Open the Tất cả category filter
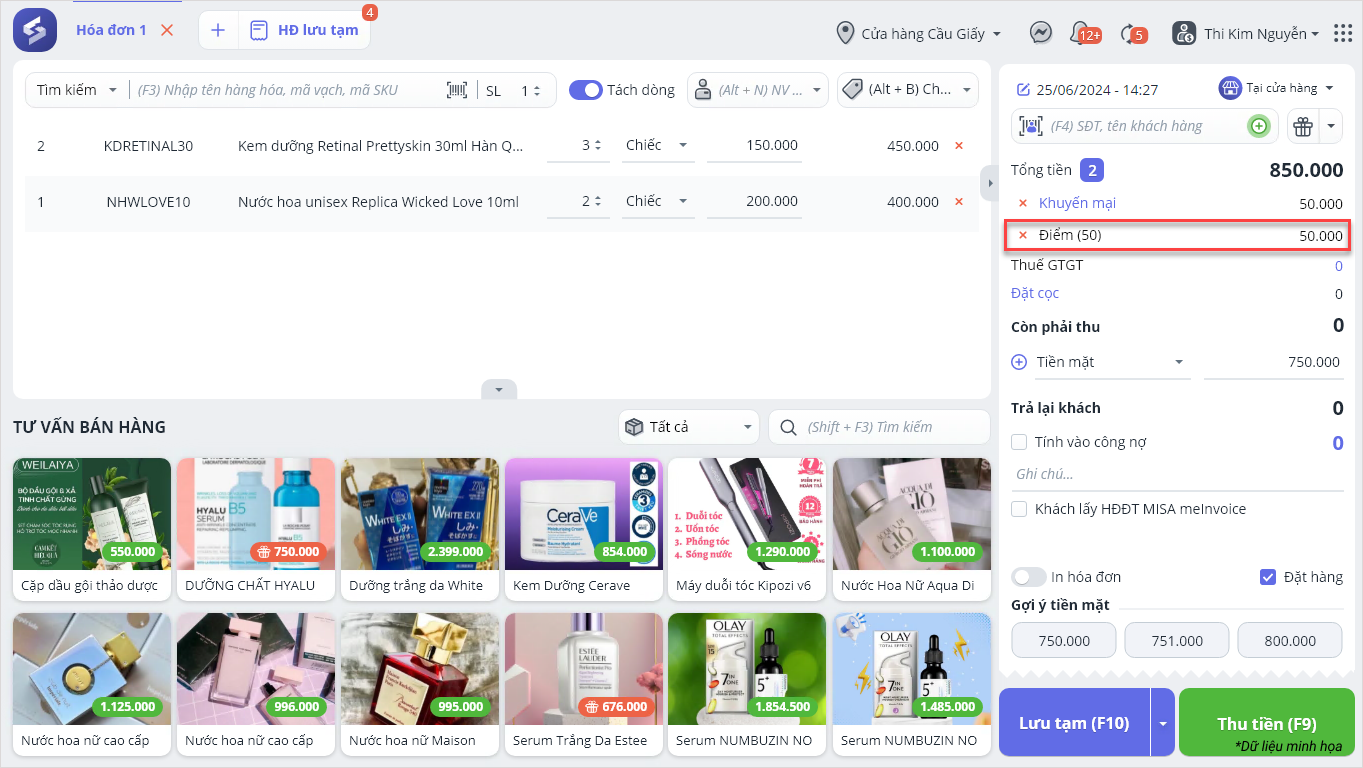The width and height of the screenshot is (1363, 768). [688, 427]
